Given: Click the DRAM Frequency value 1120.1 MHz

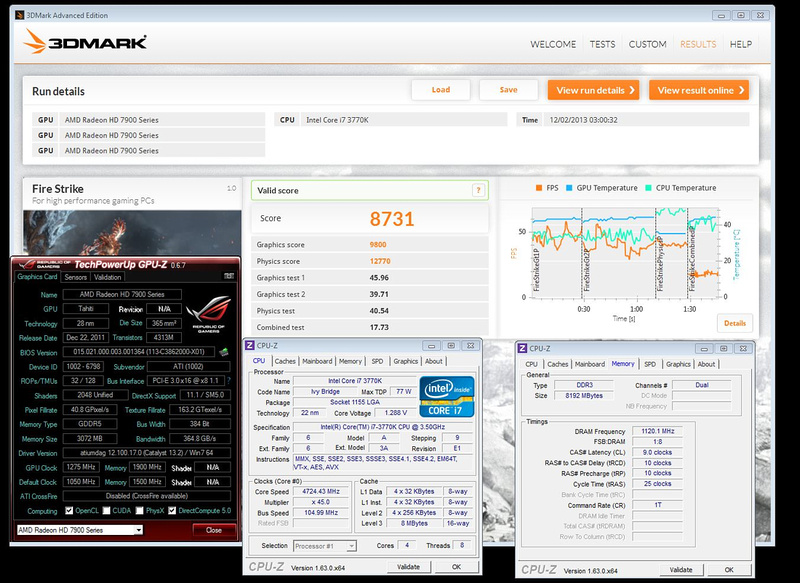Looking at the screenshot, I should [658, 432].
